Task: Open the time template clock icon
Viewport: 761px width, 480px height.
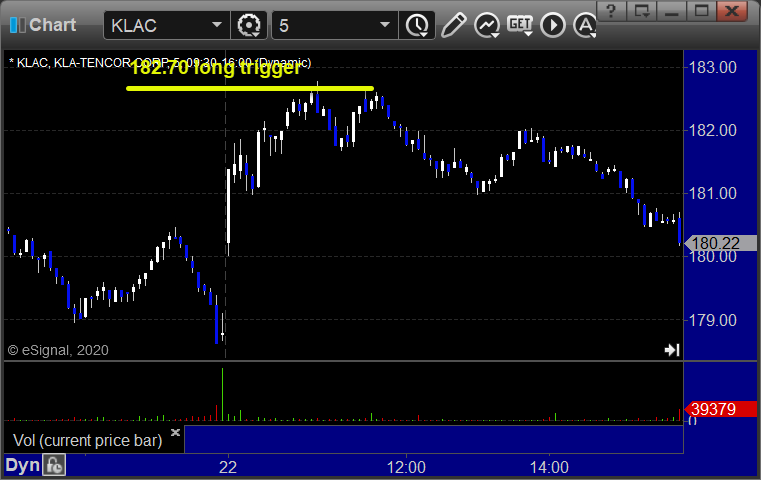Action: point(417,25)
